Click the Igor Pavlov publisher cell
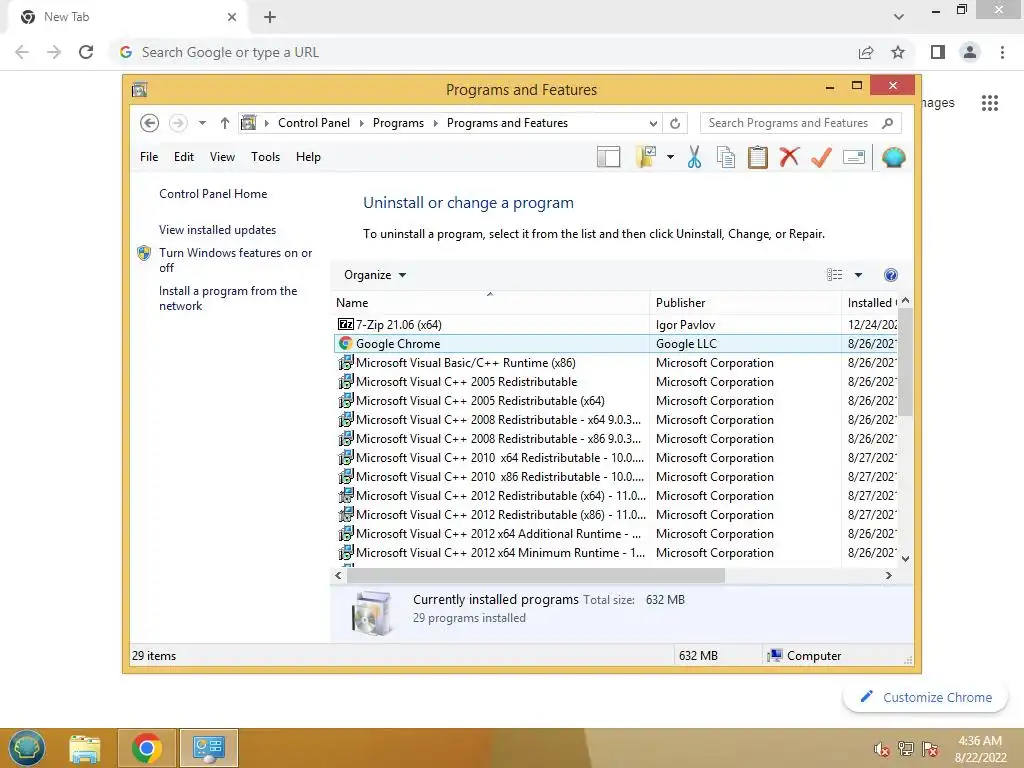The width and height of the screenshot is (1024, 768). tap(685, 325)
